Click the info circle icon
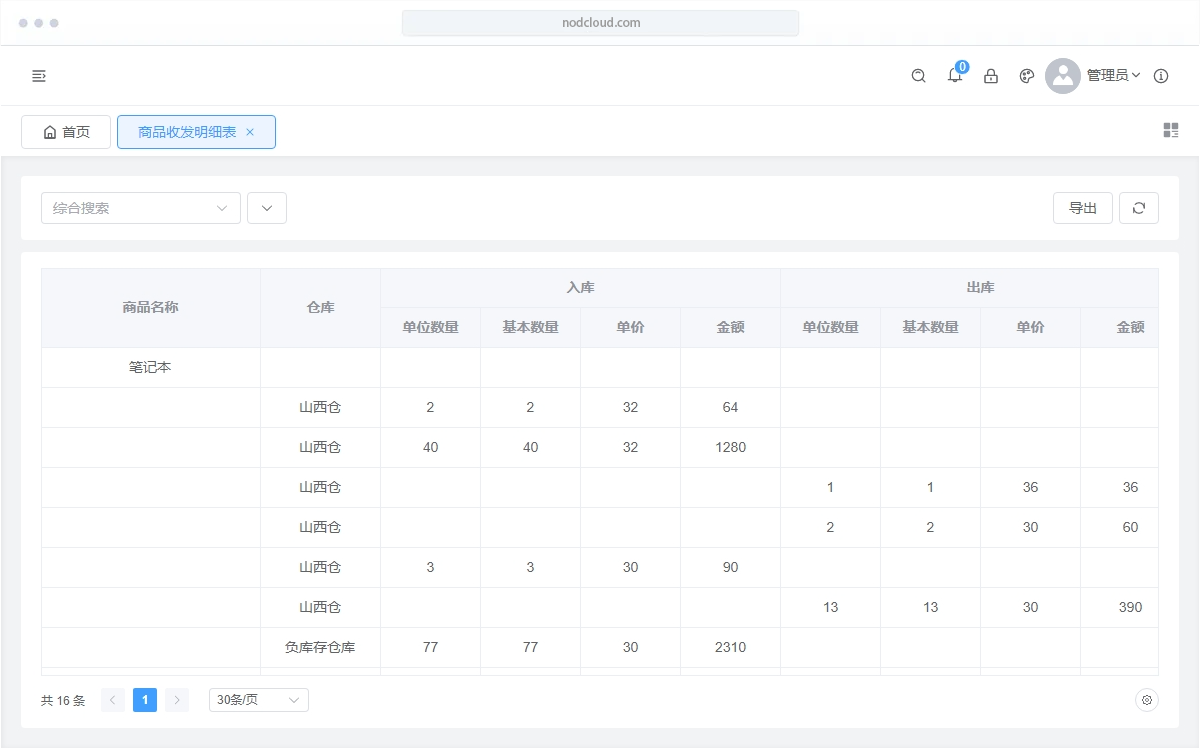This screenshot has width=1200, height=749. click(1161, 76)
